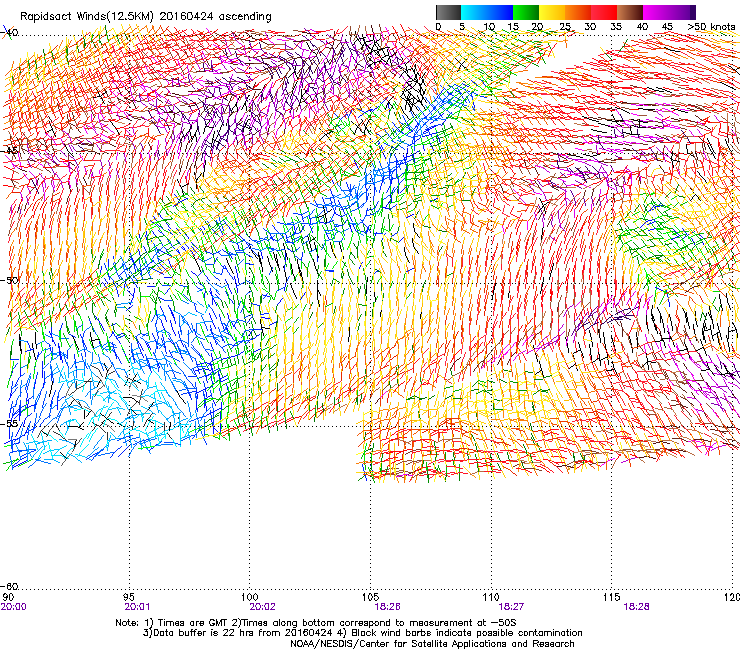
Task: Click the brown 35–40 knot legend swatch
Action: (630, 12)
